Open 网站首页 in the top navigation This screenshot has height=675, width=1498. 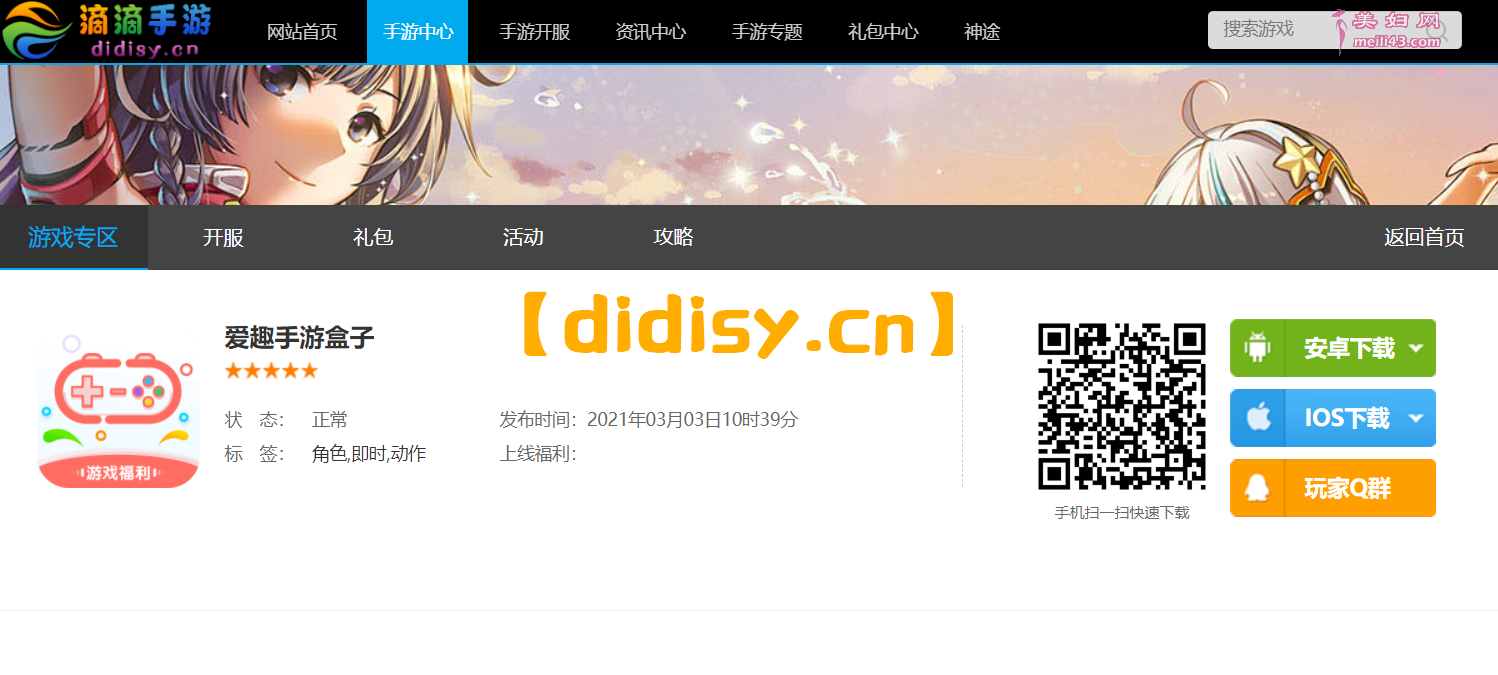[302, 32]
